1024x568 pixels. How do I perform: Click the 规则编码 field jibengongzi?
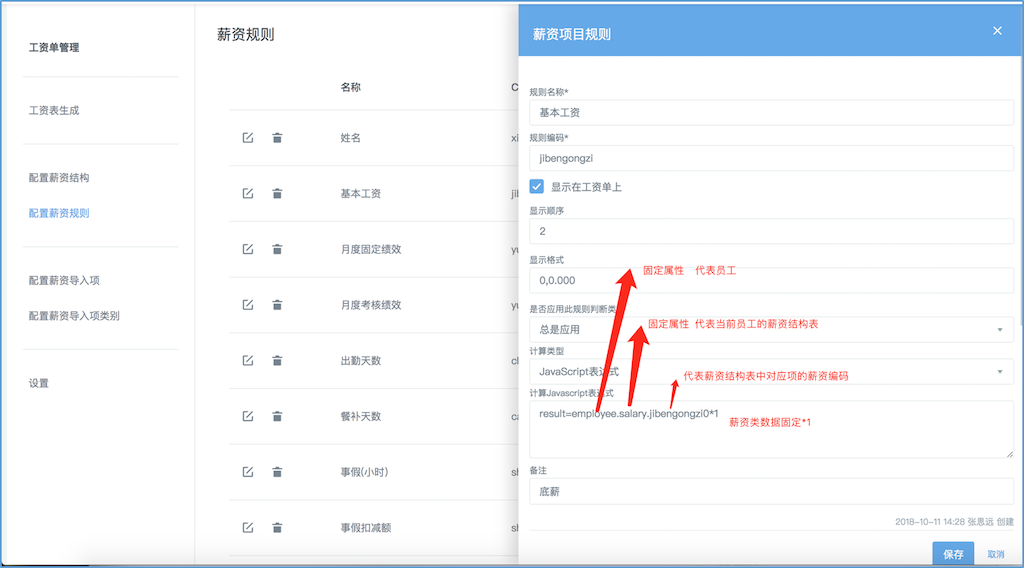pos(771,158)
